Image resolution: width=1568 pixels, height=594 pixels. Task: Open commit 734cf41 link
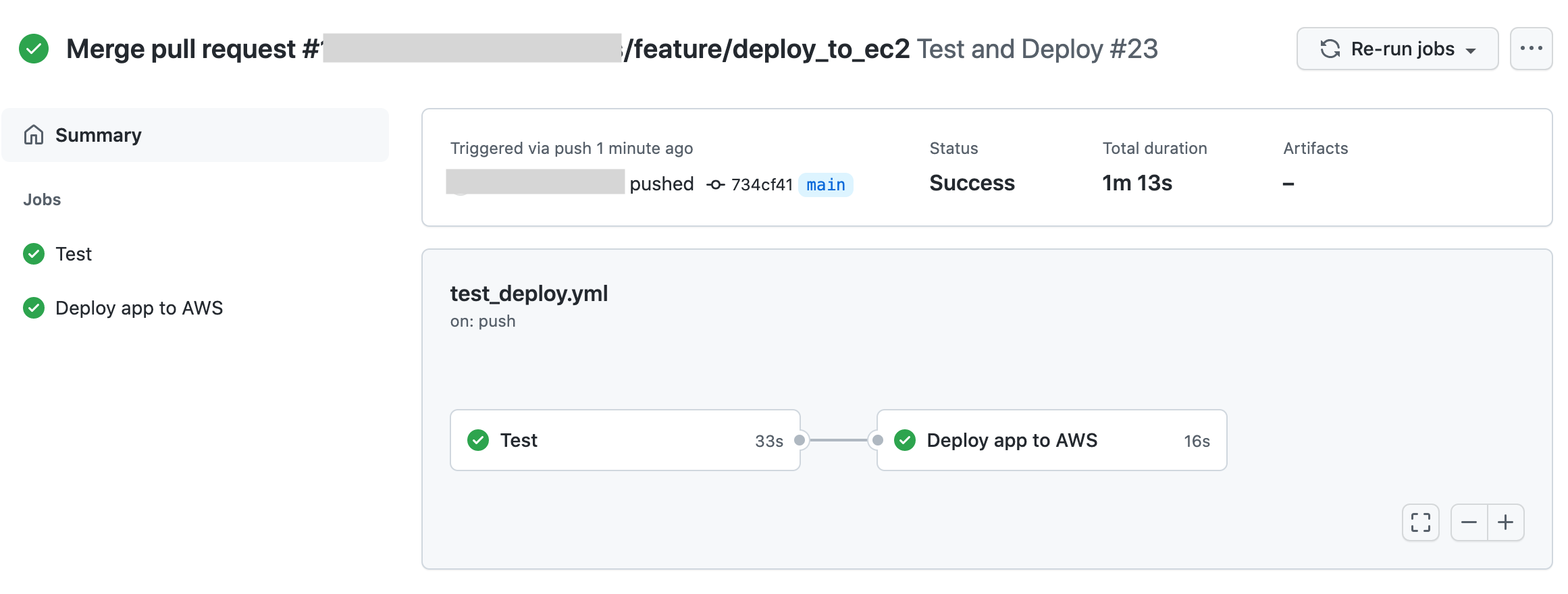pos(762,184)
